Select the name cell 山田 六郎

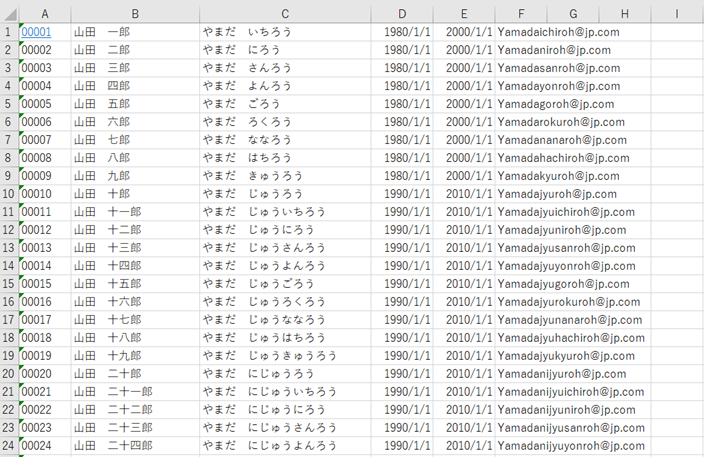(x=135, y=122)
